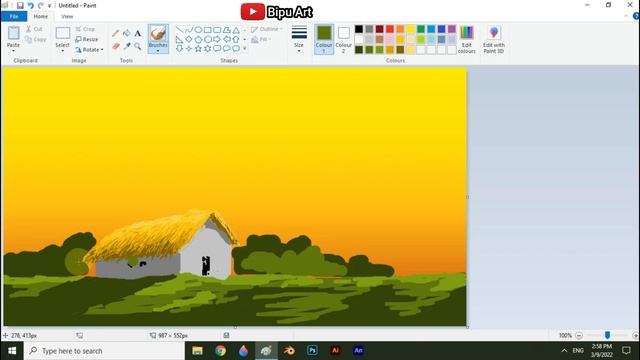Expand the Rotate dropdown
The width and height of the screenshot is (640, 360).
coord(102,50)
